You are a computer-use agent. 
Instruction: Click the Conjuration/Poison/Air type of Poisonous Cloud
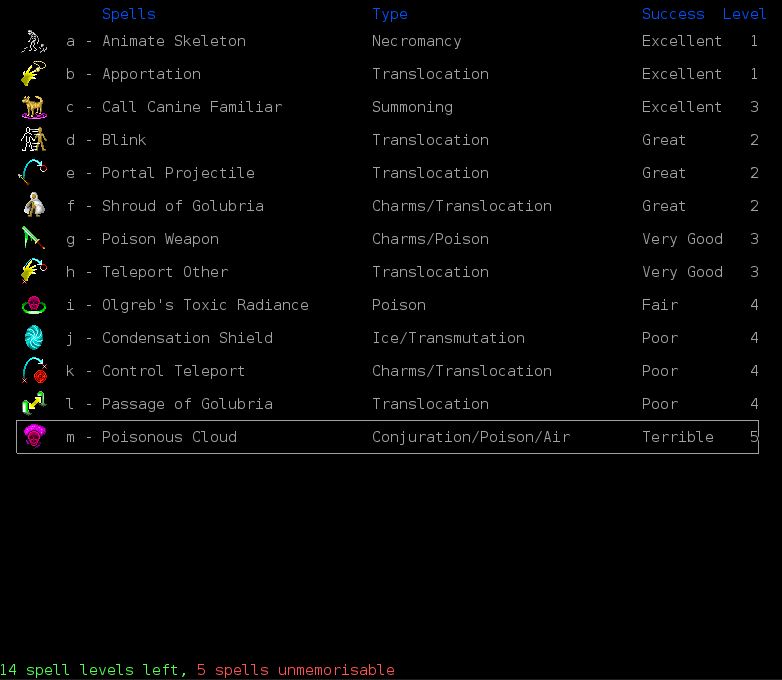[471, 437]
